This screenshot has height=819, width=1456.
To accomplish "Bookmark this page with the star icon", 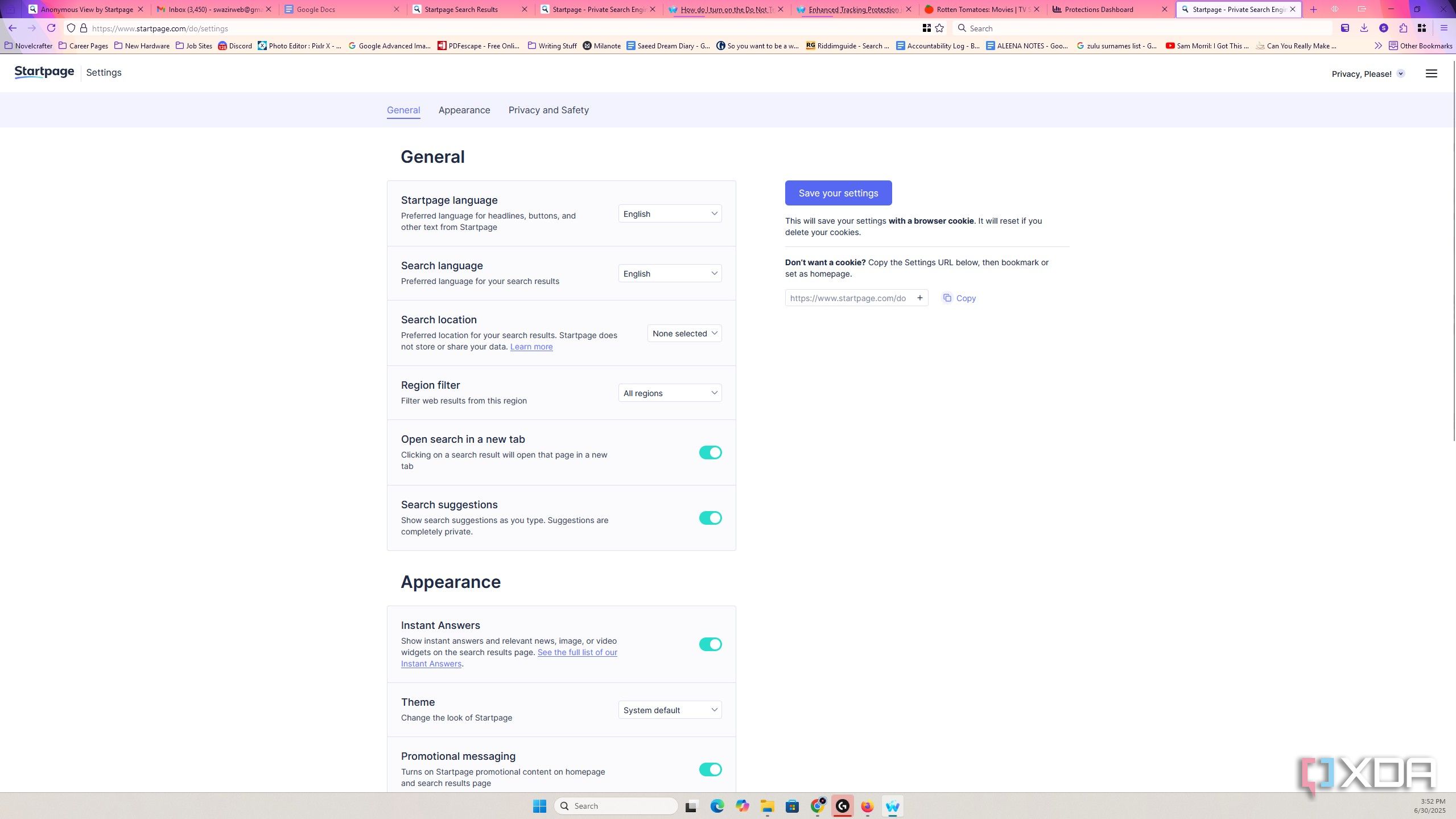I will coord(939,28).
